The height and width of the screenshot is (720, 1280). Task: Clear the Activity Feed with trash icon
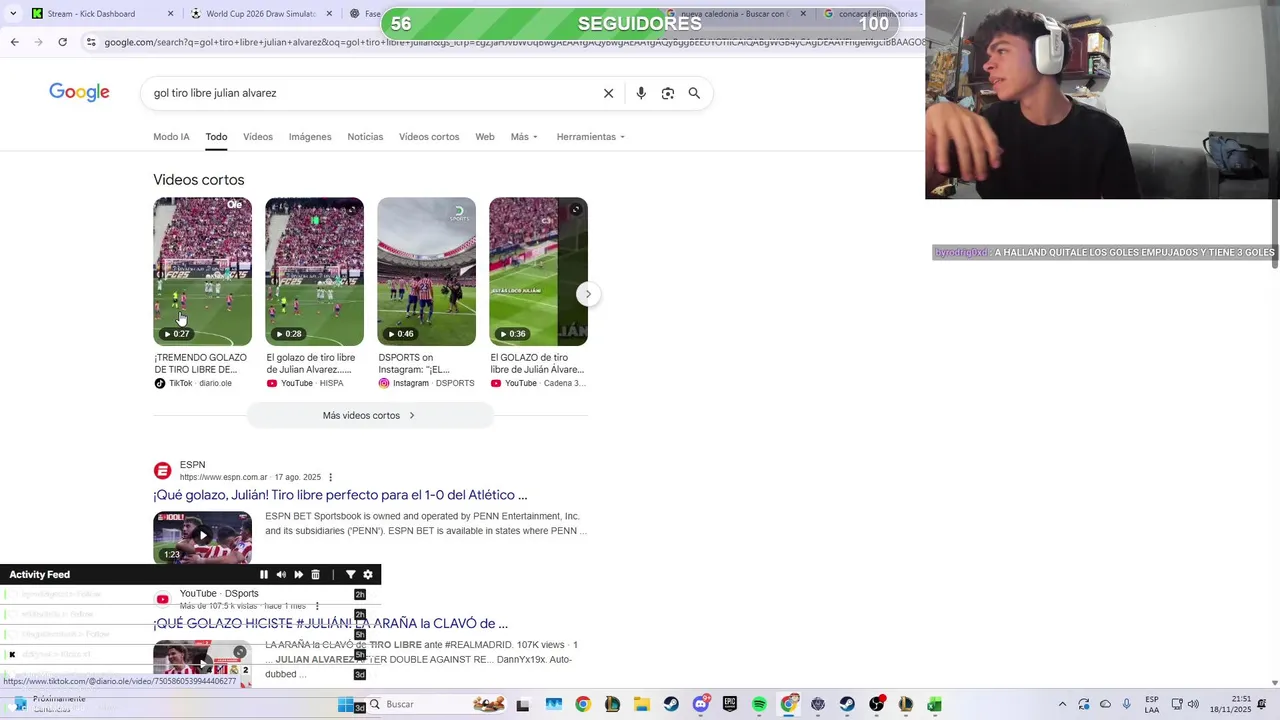click(315, 575)
